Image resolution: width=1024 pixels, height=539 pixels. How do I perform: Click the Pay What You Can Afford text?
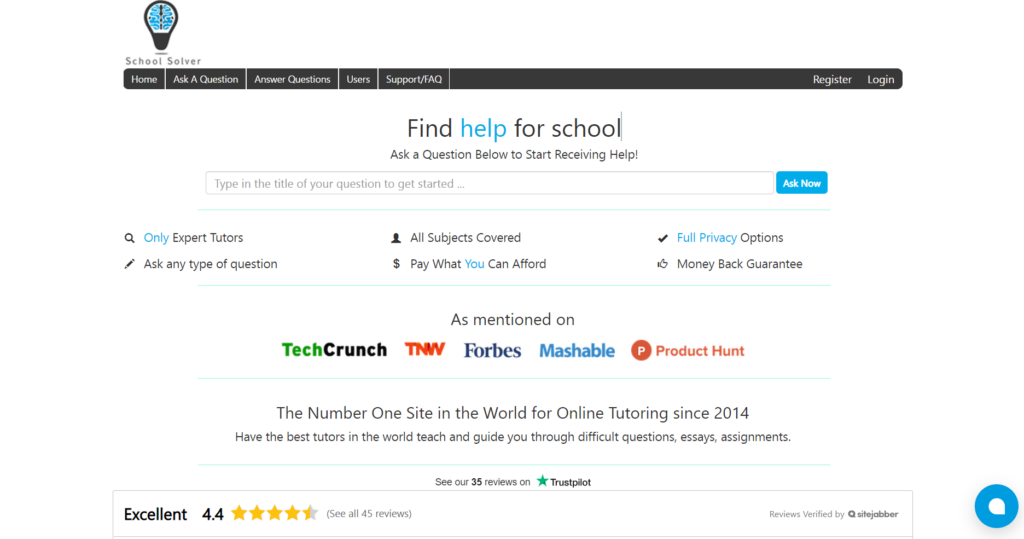(478, 264)
